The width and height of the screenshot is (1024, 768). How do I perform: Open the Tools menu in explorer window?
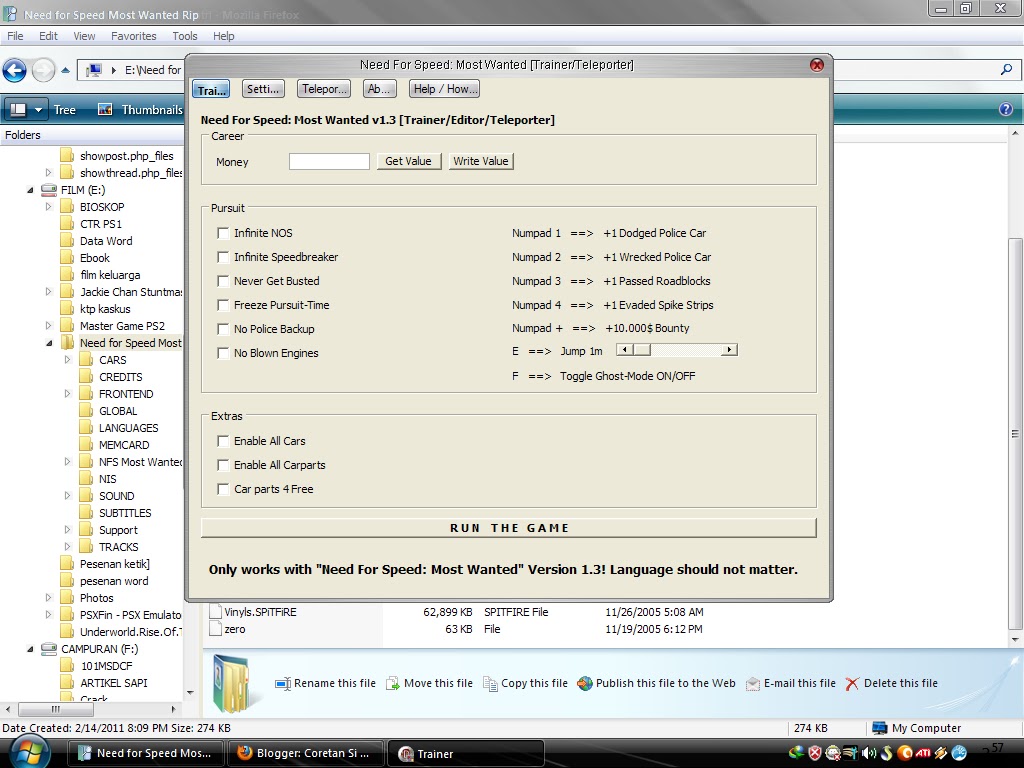click(185, 36)
